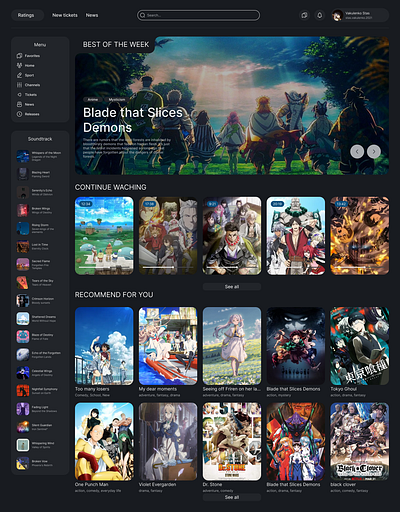400x512 pixels.
Task: Click the Tickets icon in the sidebar menu
Action: pyautogui.click(x=19, y=95)
